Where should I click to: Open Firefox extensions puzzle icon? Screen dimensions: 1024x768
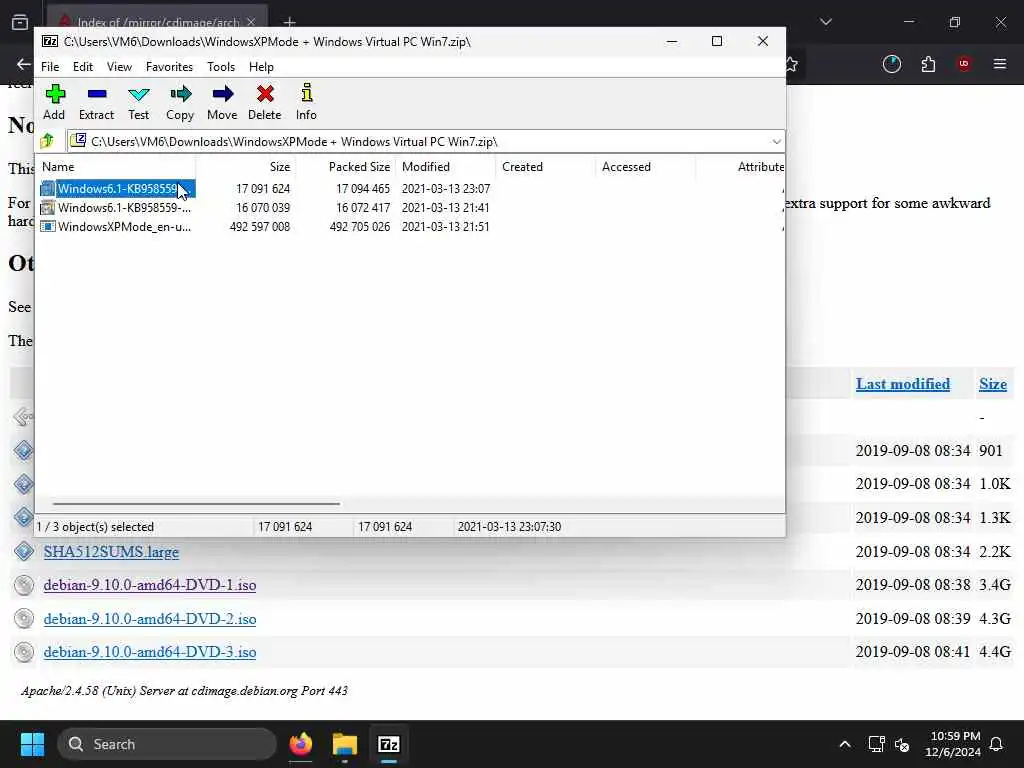928,64
